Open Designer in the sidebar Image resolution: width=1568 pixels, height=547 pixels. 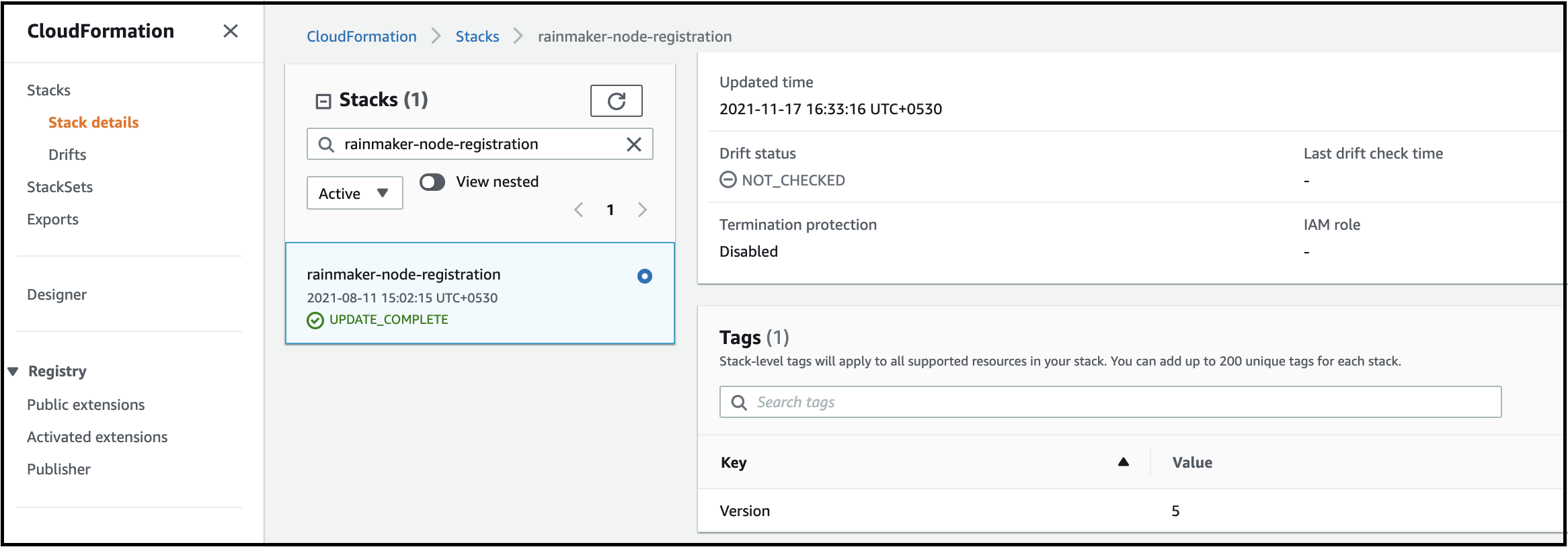tap(56, 294)
